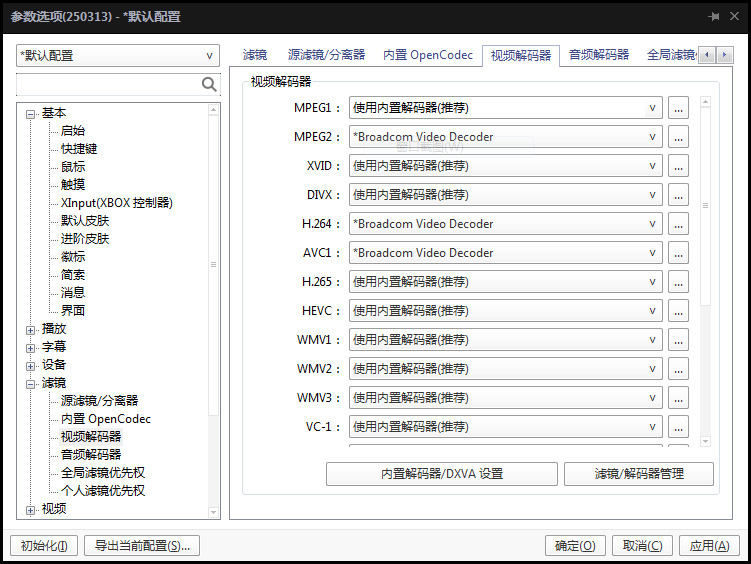Open XVID decoder settings ellipsis button

coord(678,166)
